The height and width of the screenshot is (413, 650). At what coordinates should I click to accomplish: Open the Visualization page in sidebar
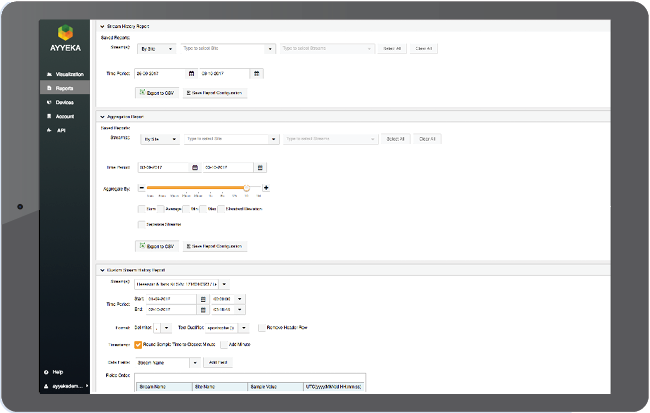point(69,74)
